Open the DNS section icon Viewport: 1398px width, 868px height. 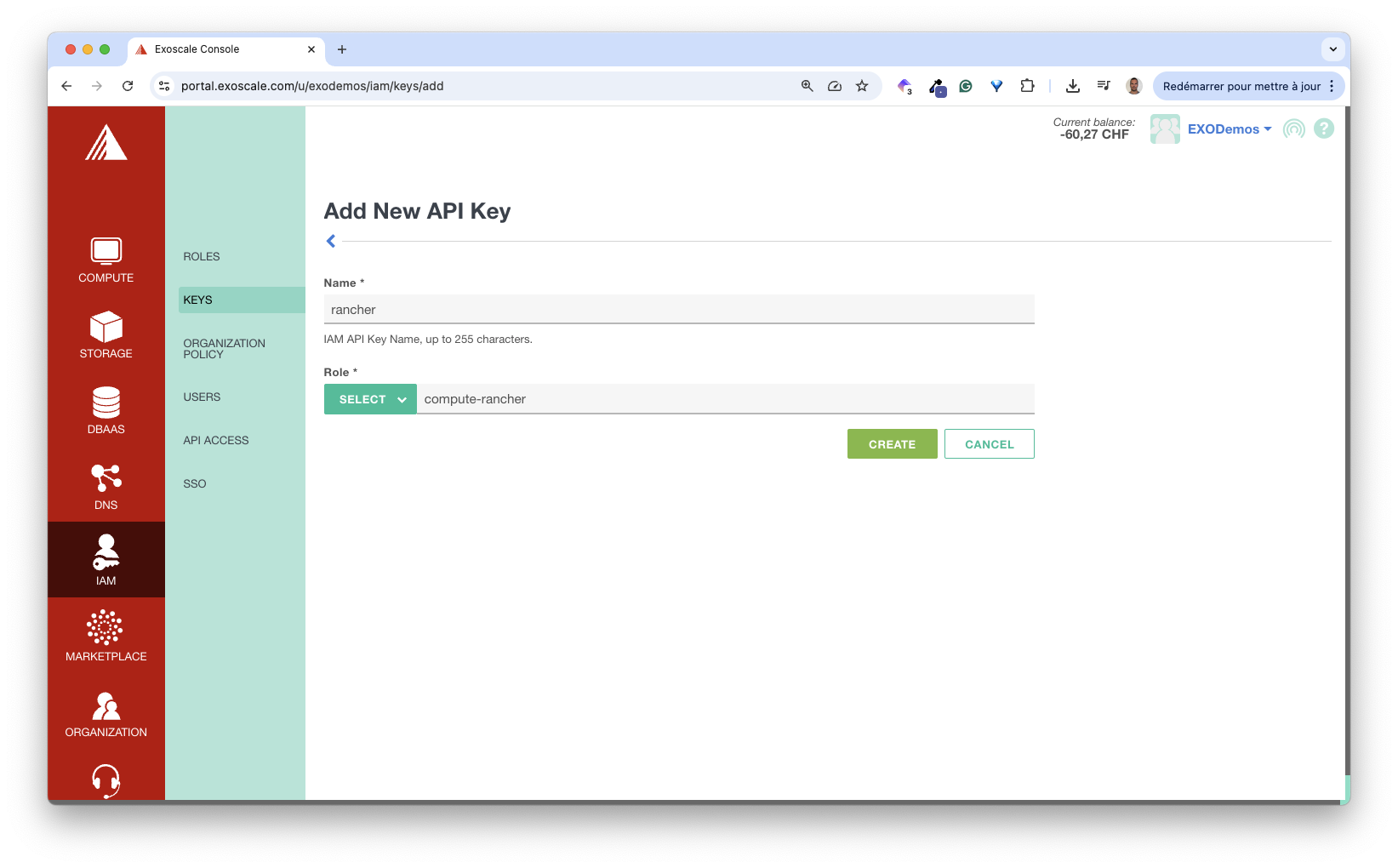tap(106, 478)
